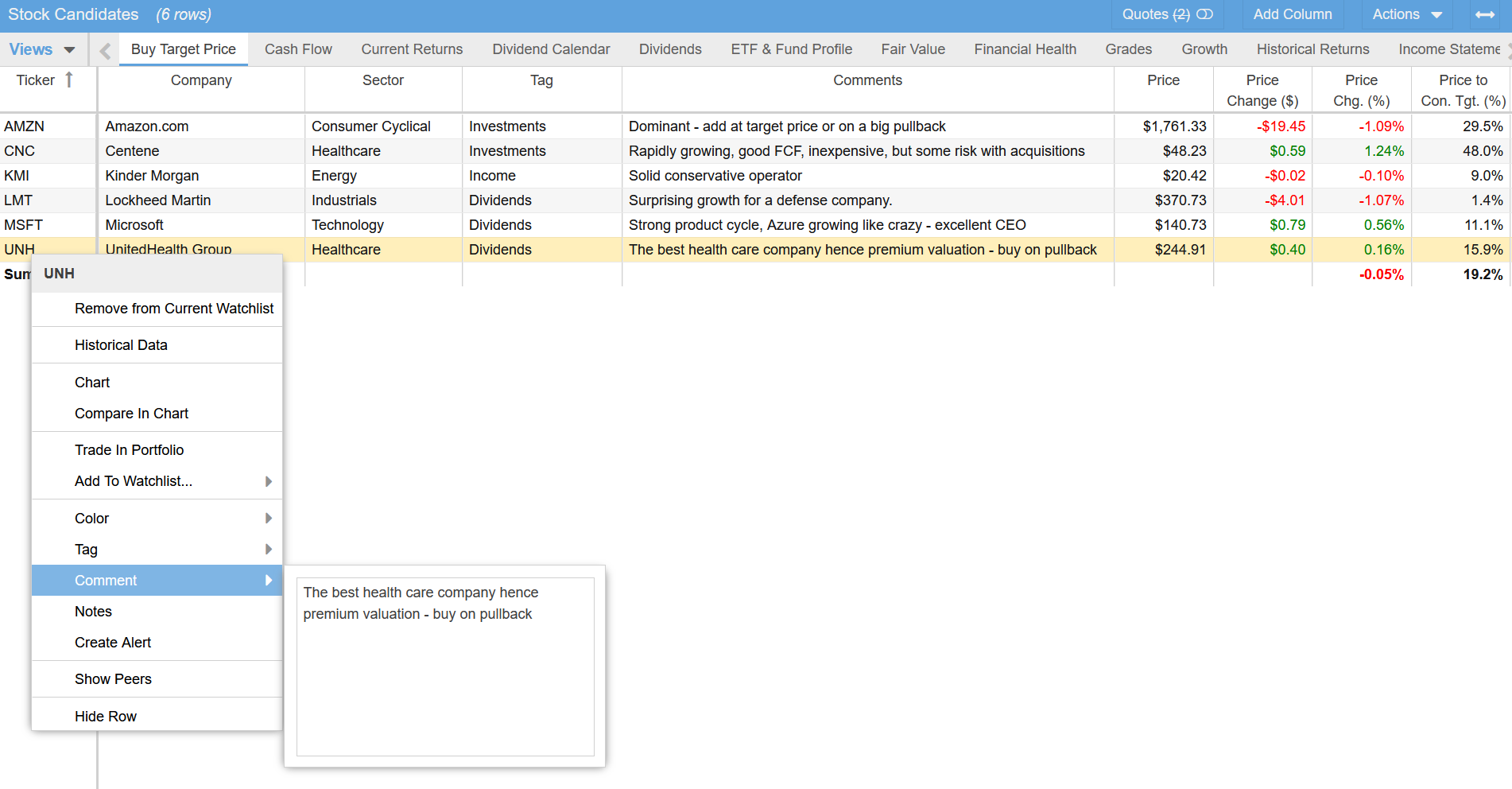Click the Income tag cell
The height and width of the screenshot is (789, 1512).
click(x=541, y=176)
